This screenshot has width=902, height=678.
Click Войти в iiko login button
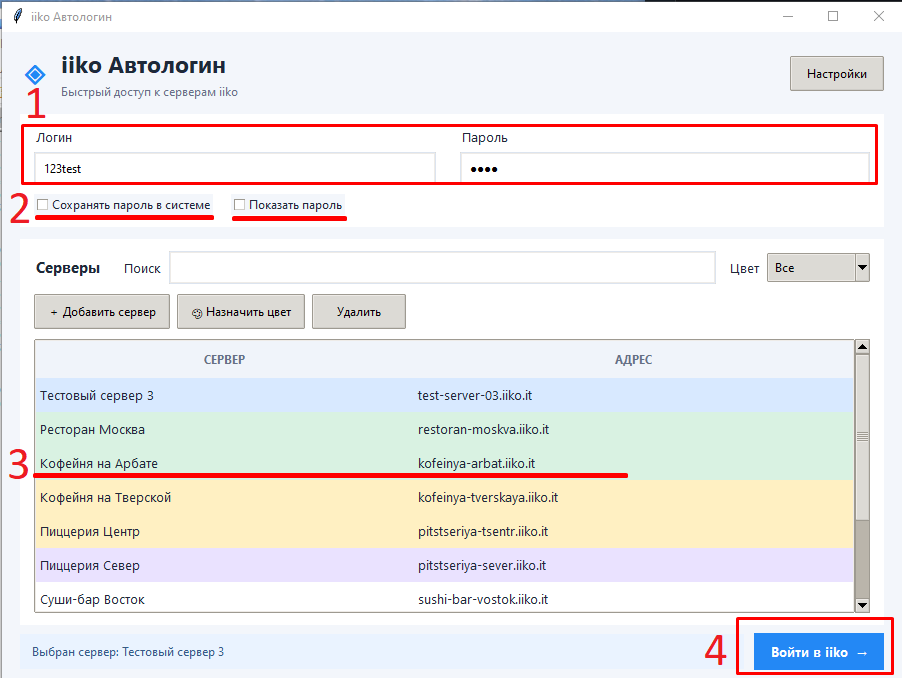(x=819, y=652)
